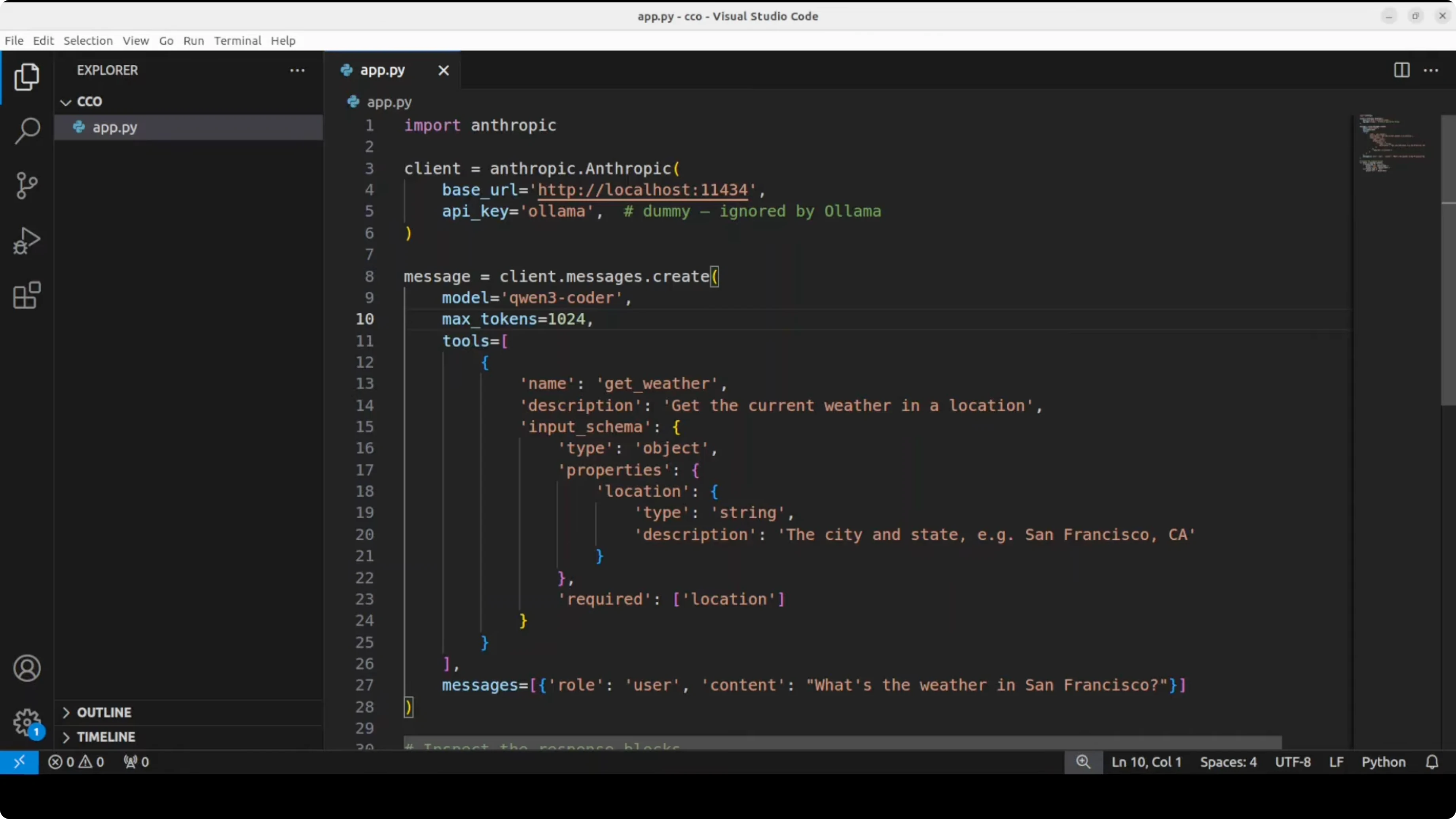Open the Manage settings gear

pos(27,722)
